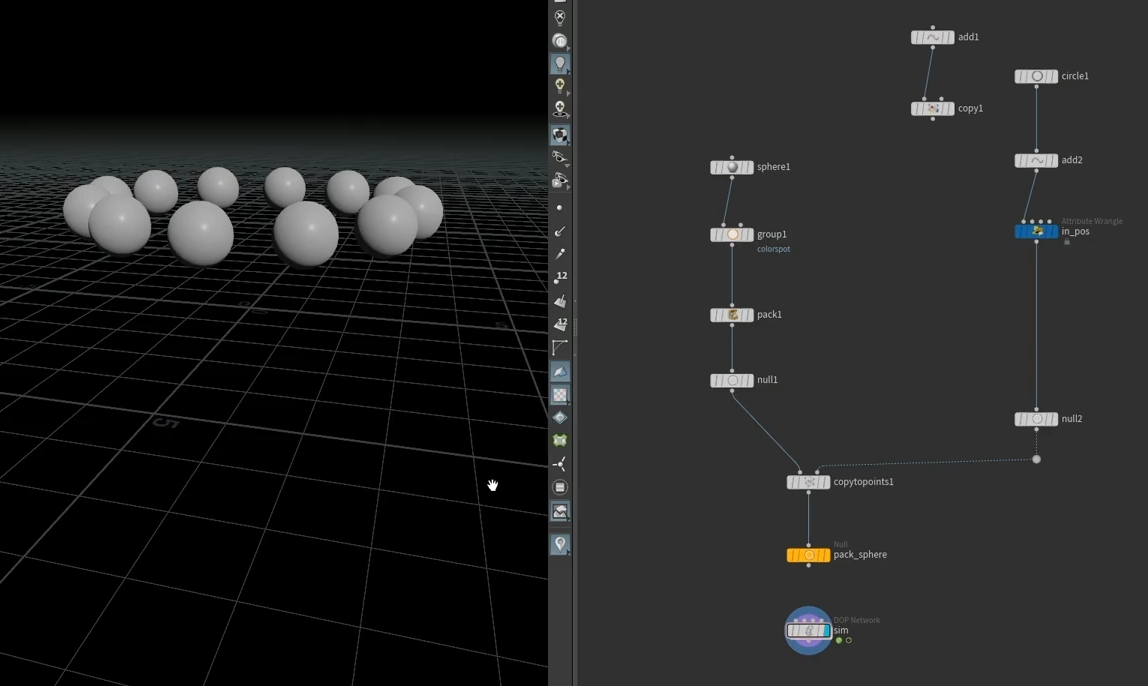Toggle Display Point Trails icon

[560, 254]
